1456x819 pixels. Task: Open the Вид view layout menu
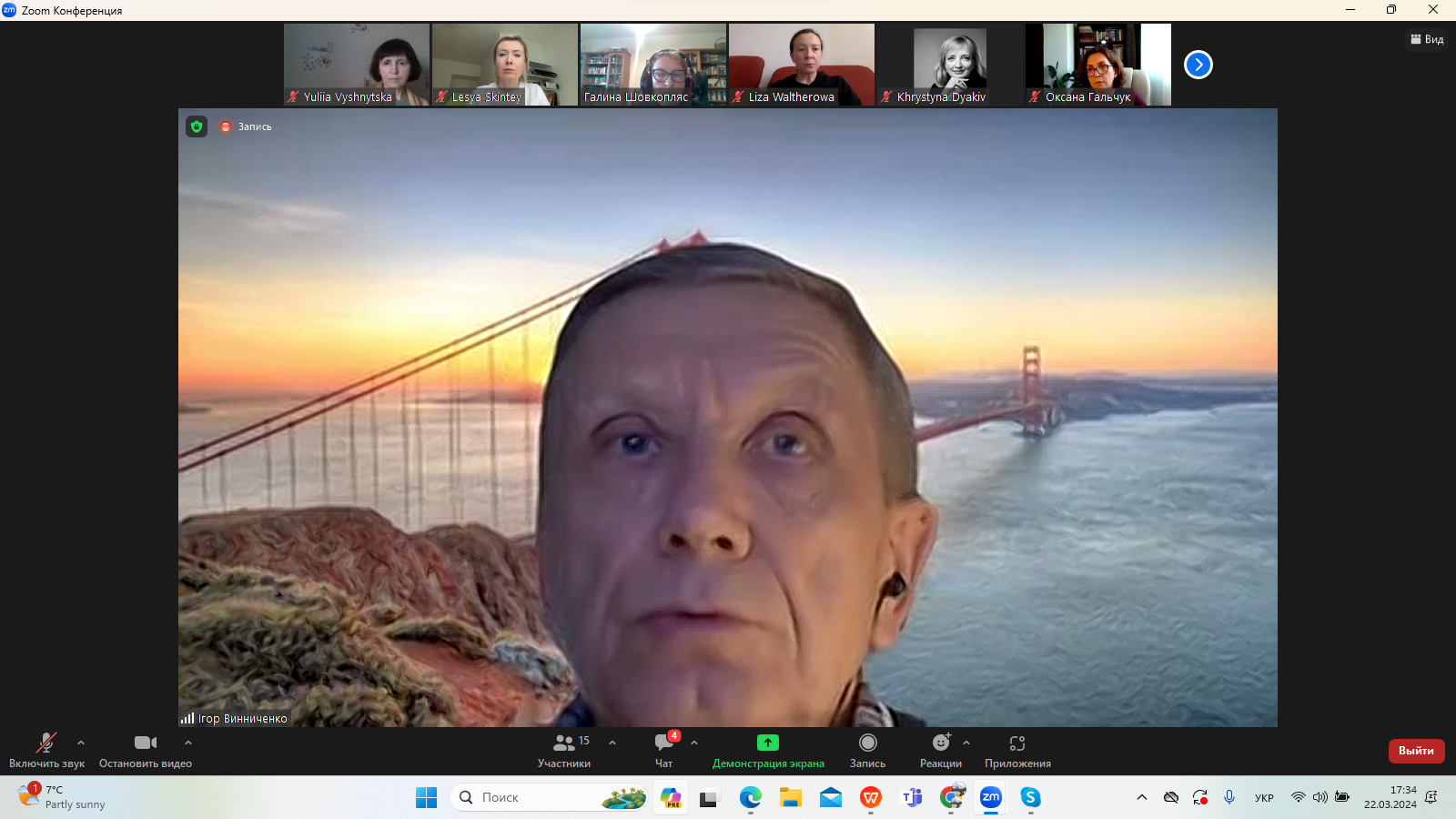point(1427,39)
